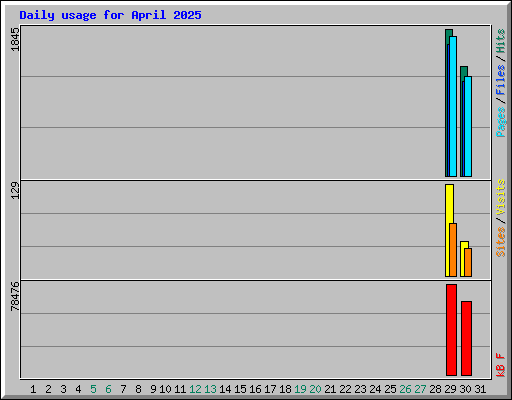This screenshot has height=400, width=512.
Task: Click day label 11 on the x-axis
Action: point(180,389)
